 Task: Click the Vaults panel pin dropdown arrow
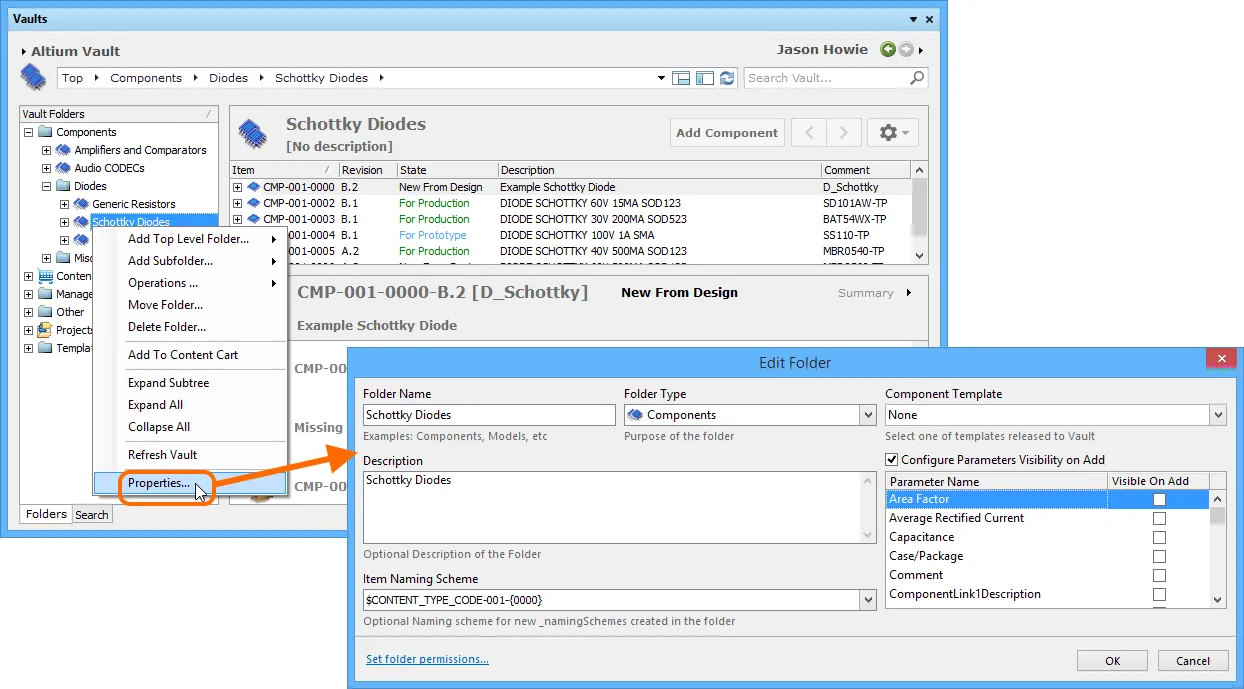click(913, 19)
